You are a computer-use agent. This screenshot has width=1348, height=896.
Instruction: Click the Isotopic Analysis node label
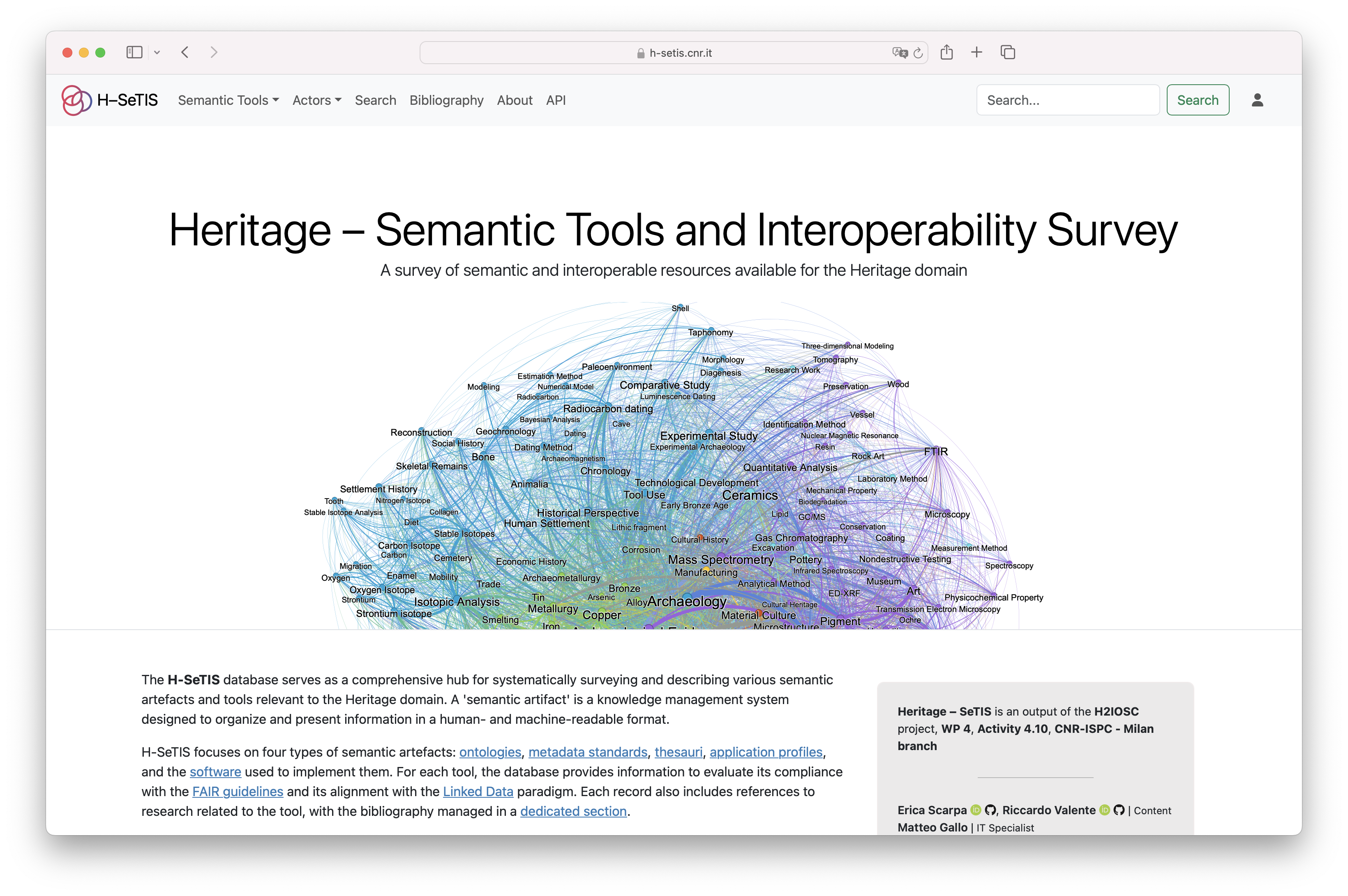[457, 602]
